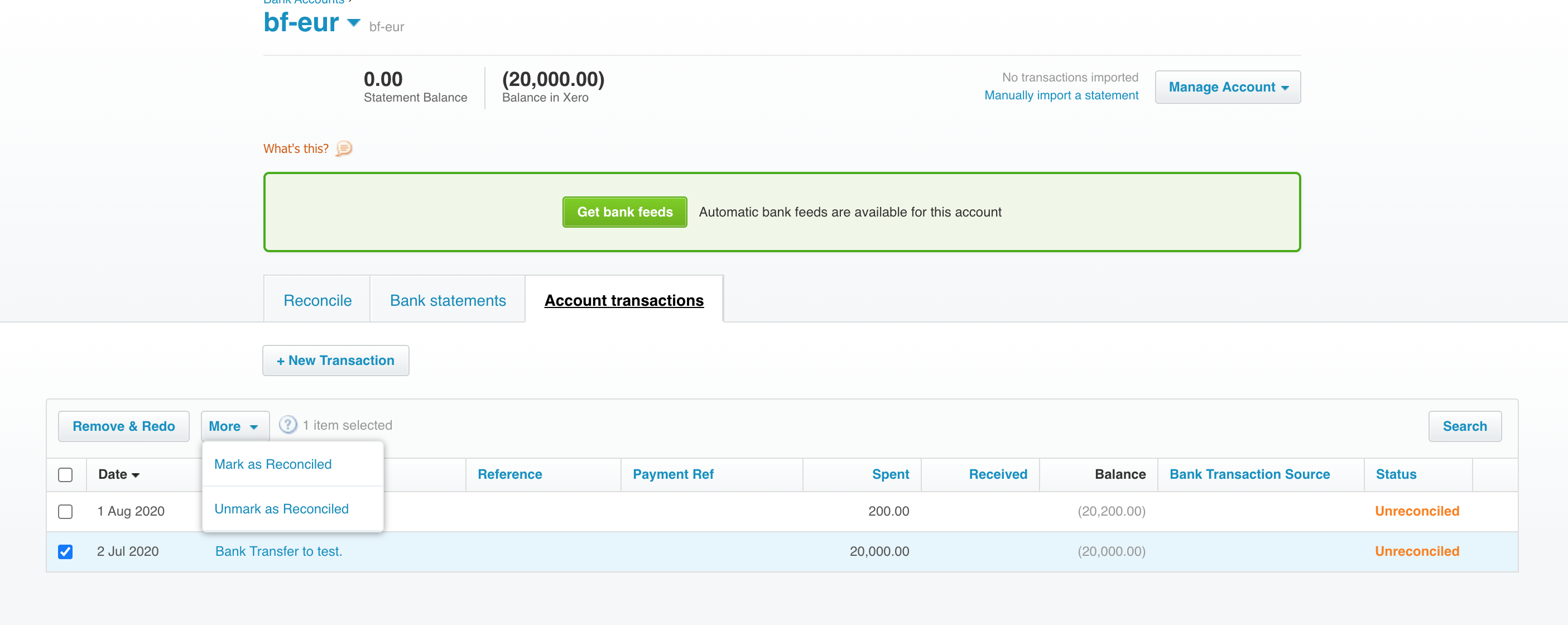Click the 2 Jul 2020 date cell
Screen dimensions: 1568x625
point(128,551)
